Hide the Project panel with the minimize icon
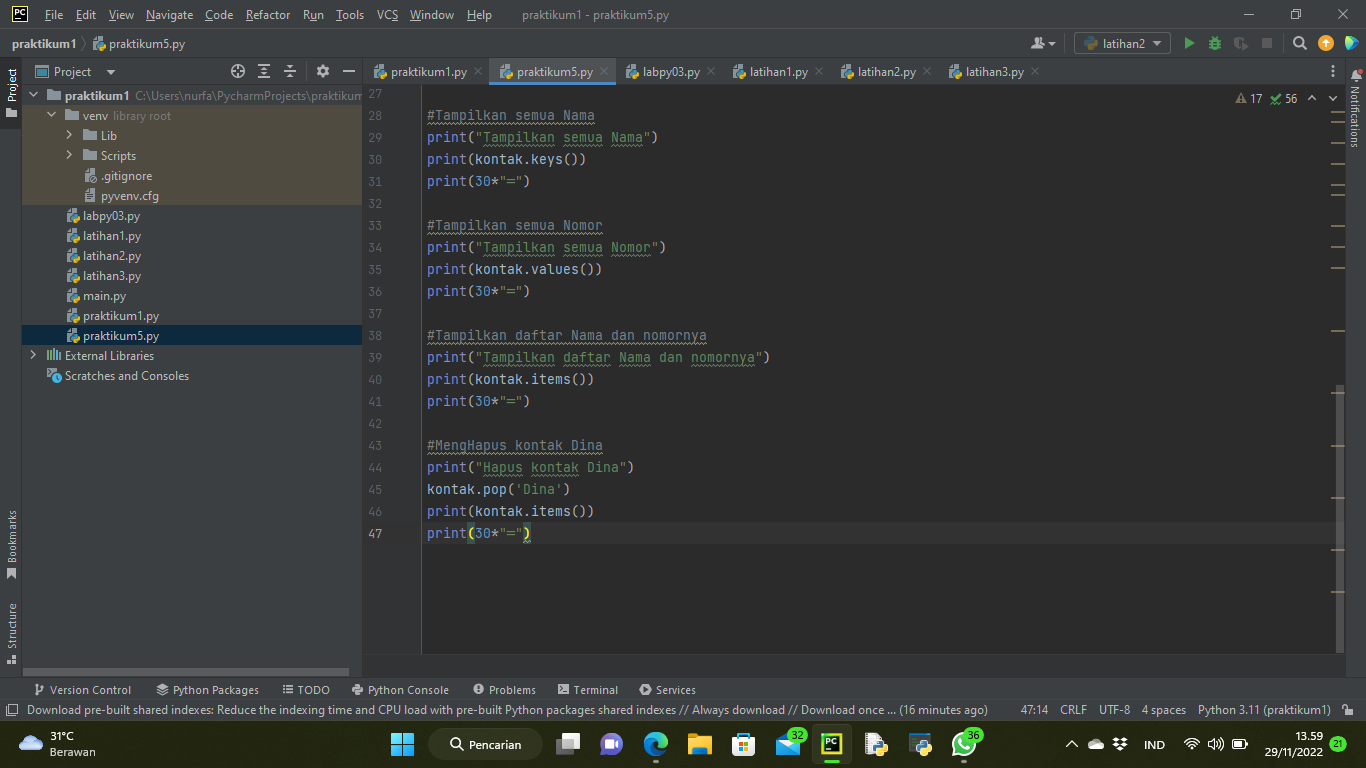The height and width of the screenshot is (768, 1366). pos(348,71)
